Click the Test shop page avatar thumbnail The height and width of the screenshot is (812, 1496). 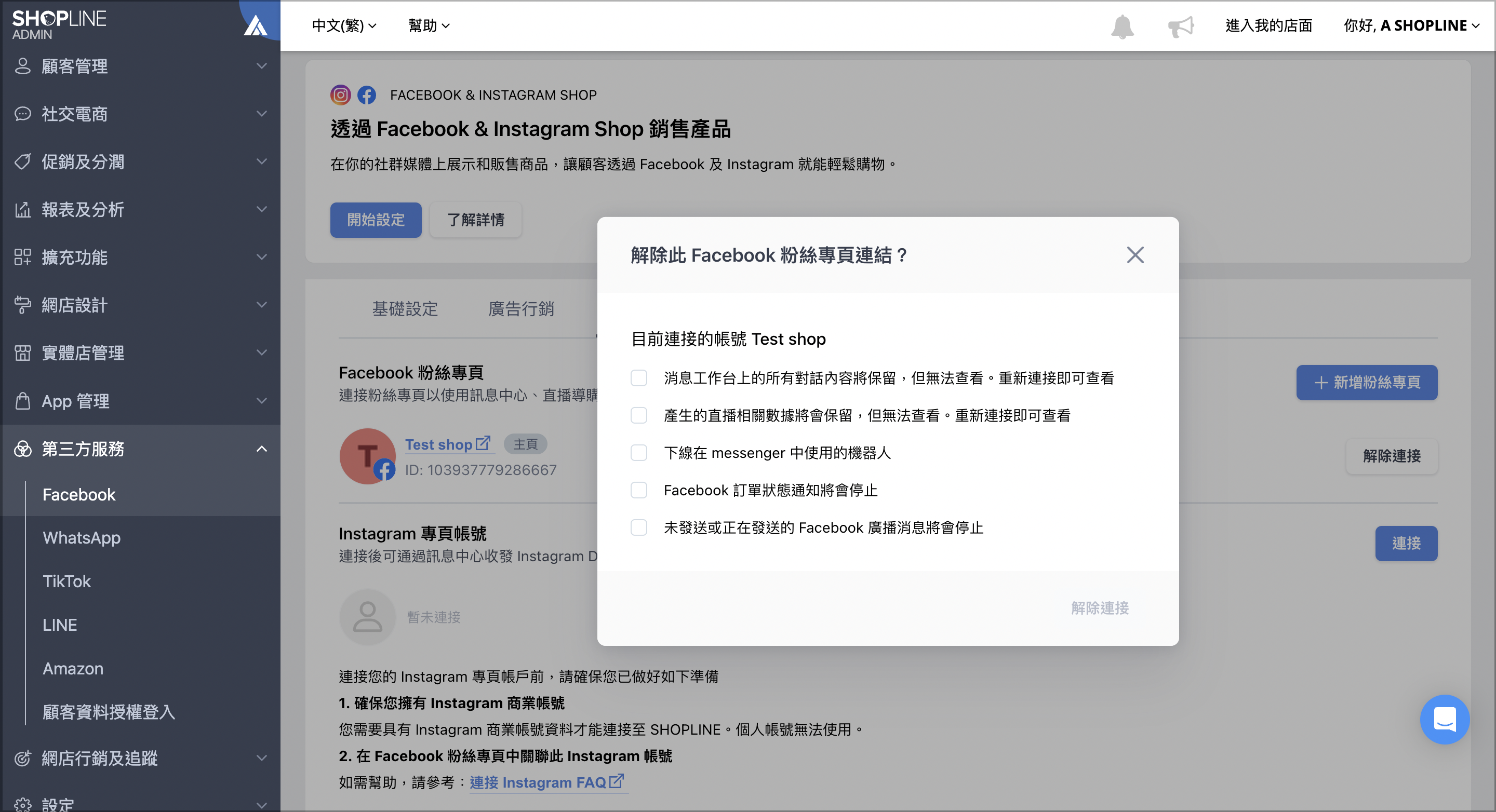point(368,456)
